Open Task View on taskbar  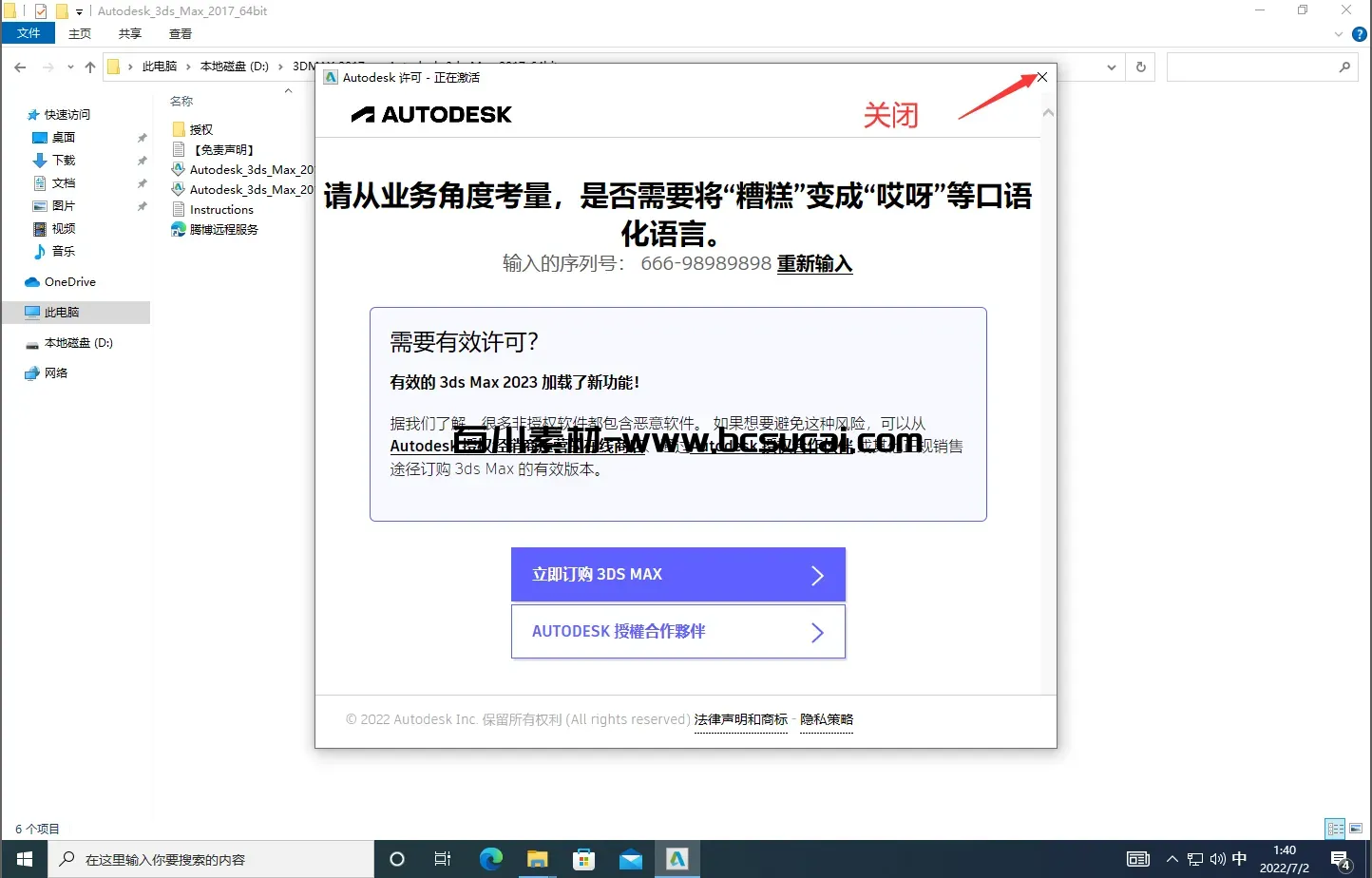(443, 859)
